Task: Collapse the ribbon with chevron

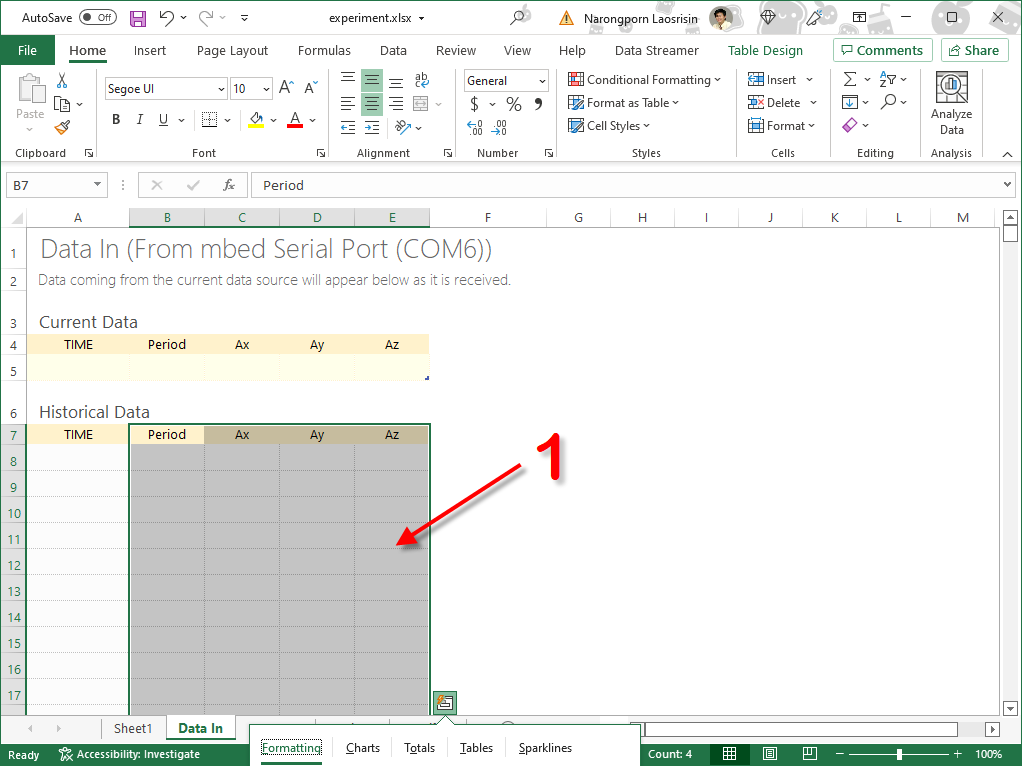Action: click(x=1007, y=154)
